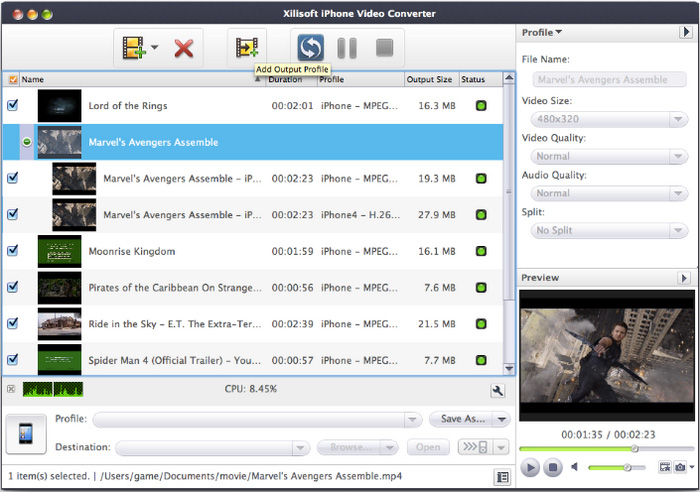
Task: Uncheck Pirates of the Caribbean
Action: (x=13, y=287)
